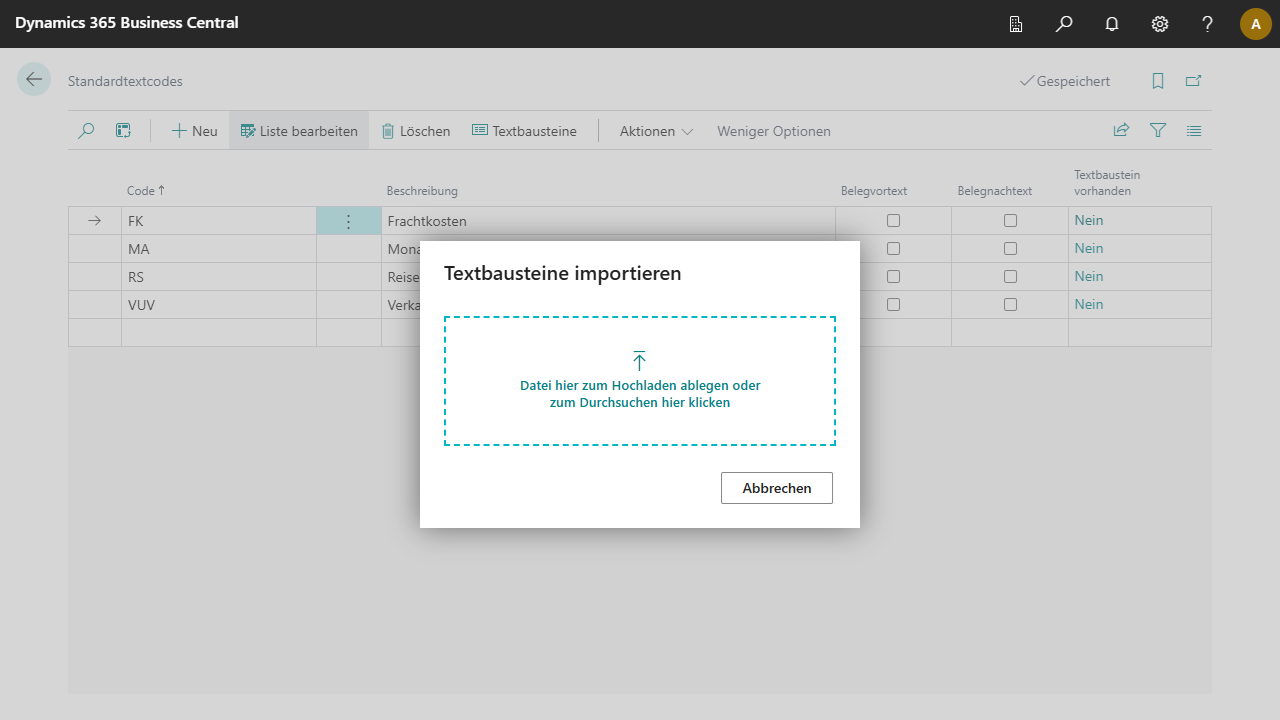Screen dimensions: 1280x720
Task: Expand the Aktionen dropdown menu
Action: pos(656,131)
